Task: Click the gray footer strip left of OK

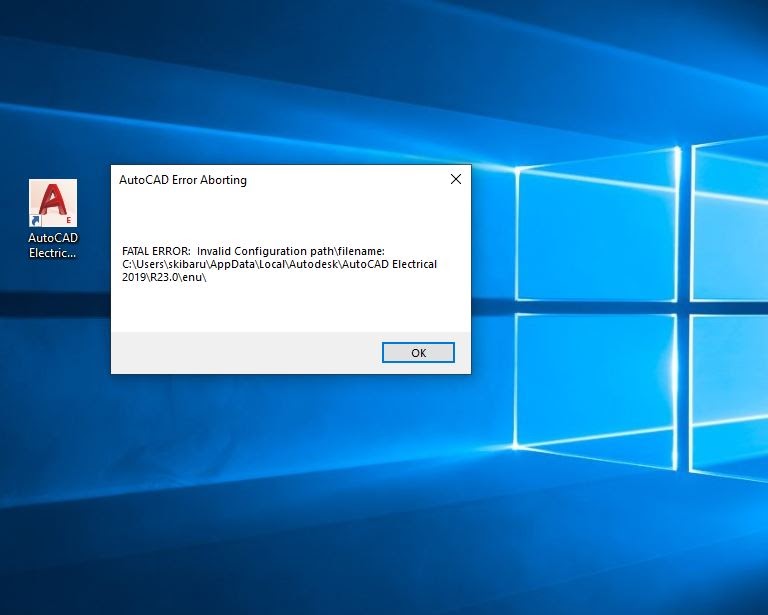Action: point(240,353)
